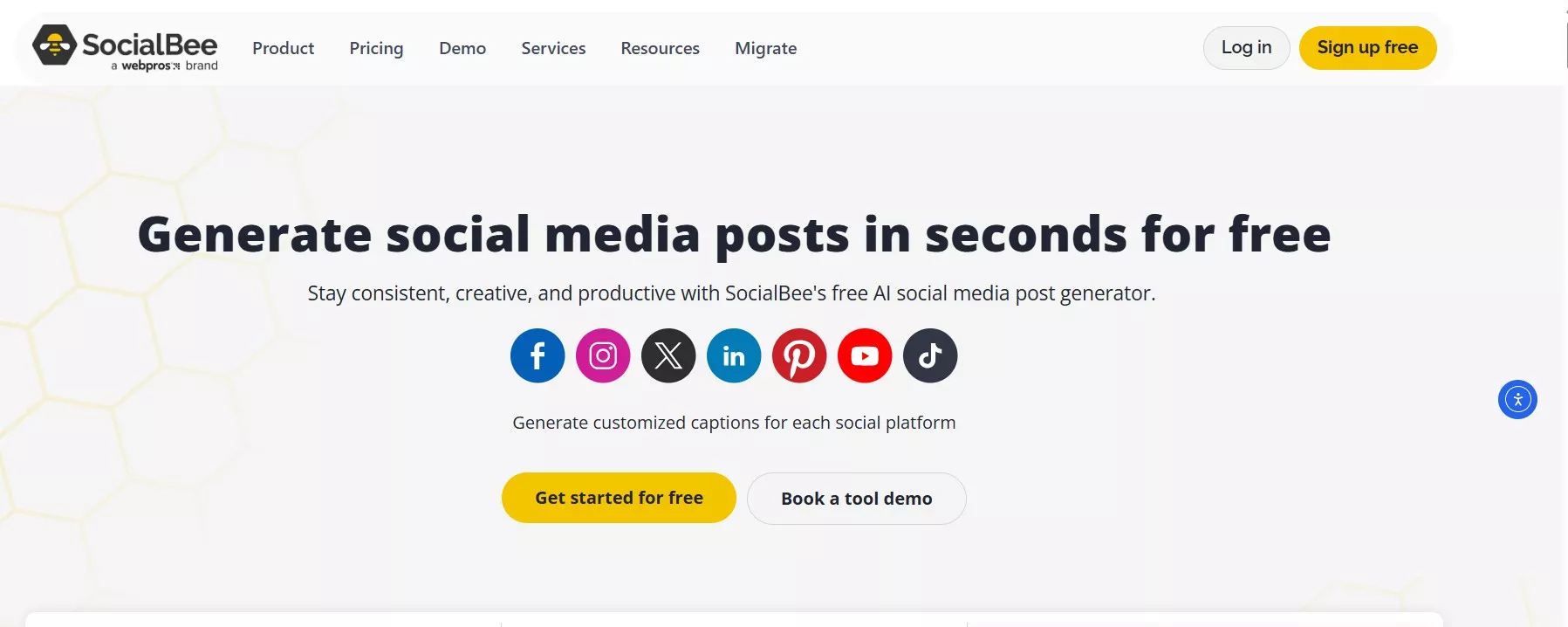Select the LinkedIn platform icon
This screenshot has height=627, width=1568.
click(x=734, y=355)
